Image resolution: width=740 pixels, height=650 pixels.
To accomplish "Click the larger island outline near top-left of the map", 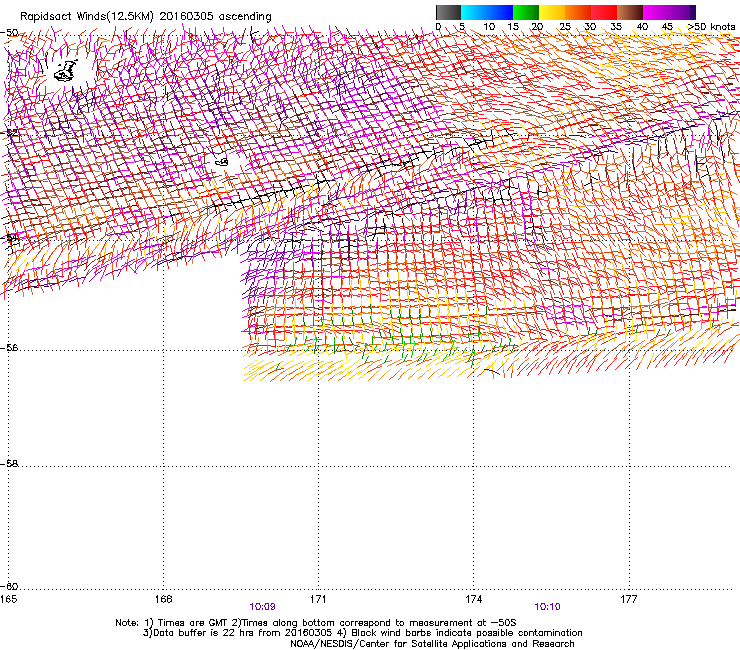I will pyautogui.click(x=65, y=71).
